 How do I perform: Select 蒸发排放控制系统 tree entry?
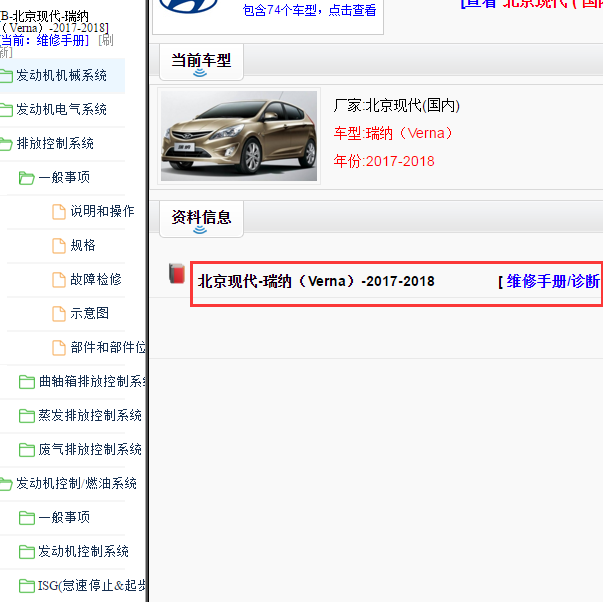(90, 415)
